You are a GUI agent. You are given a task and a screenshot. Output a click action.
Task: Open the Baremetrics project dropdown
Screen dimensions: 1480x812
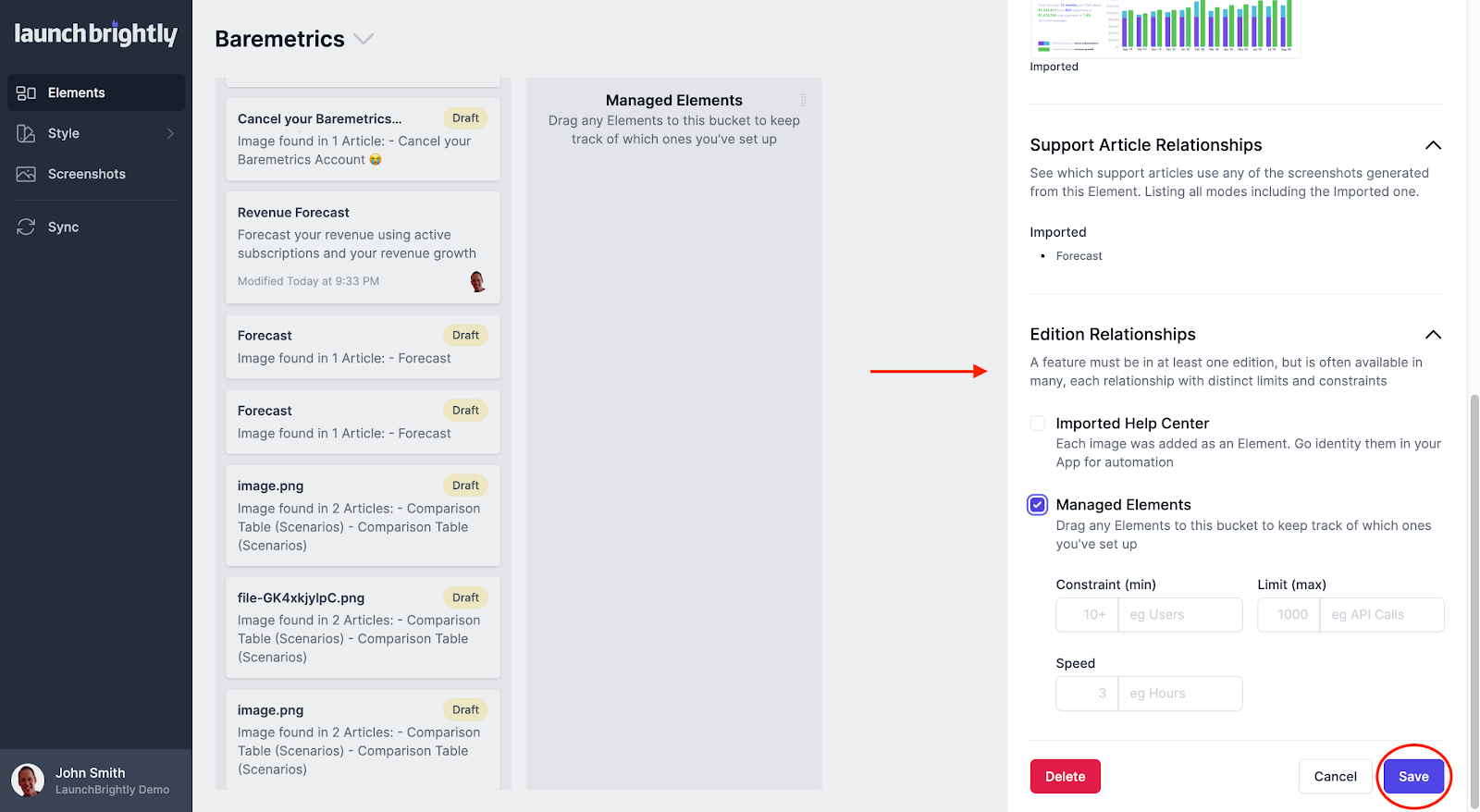pyautogui.click(x=364, y=39)
